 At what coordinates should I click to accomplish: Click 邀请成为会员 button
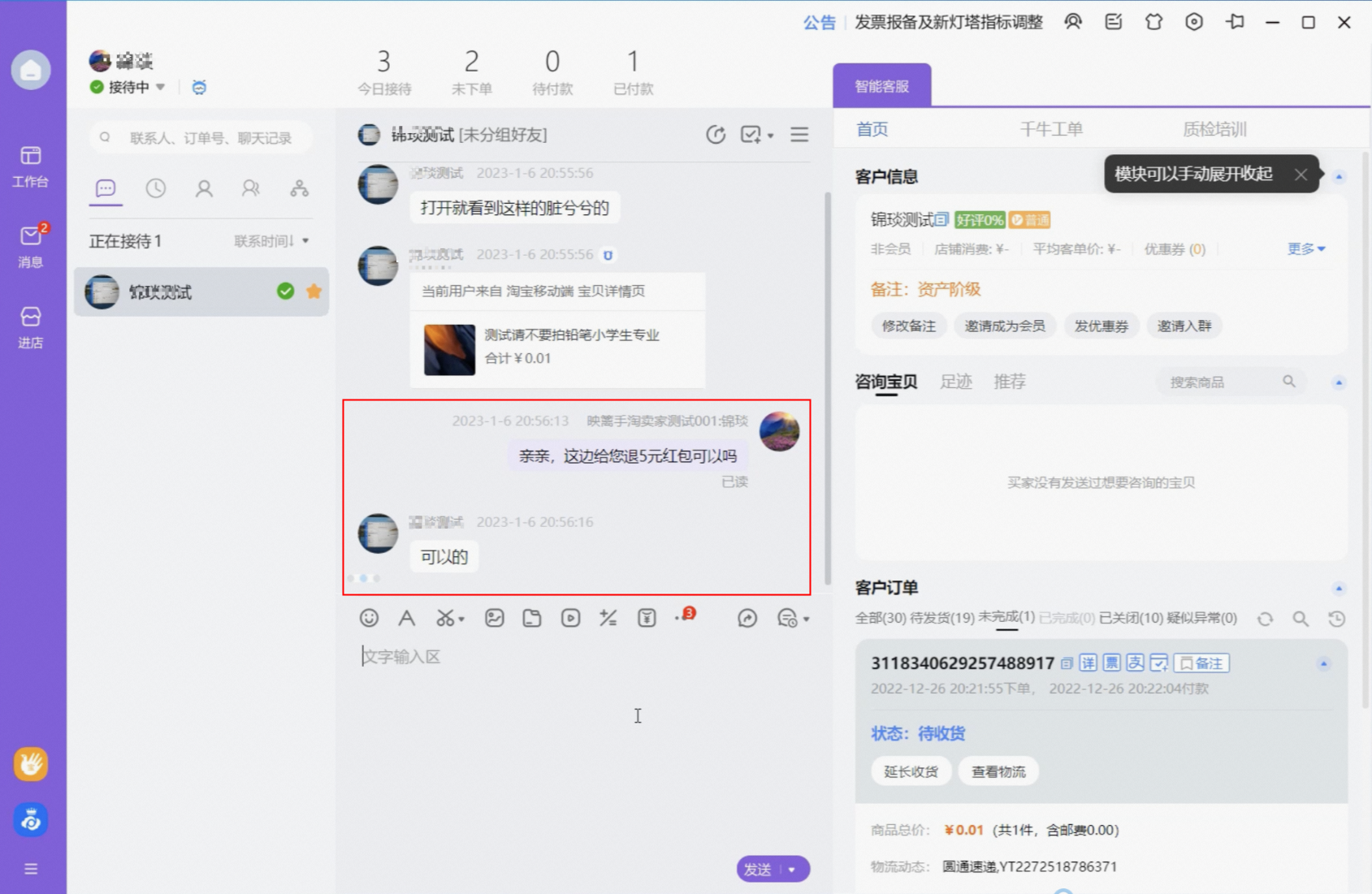1005,326
